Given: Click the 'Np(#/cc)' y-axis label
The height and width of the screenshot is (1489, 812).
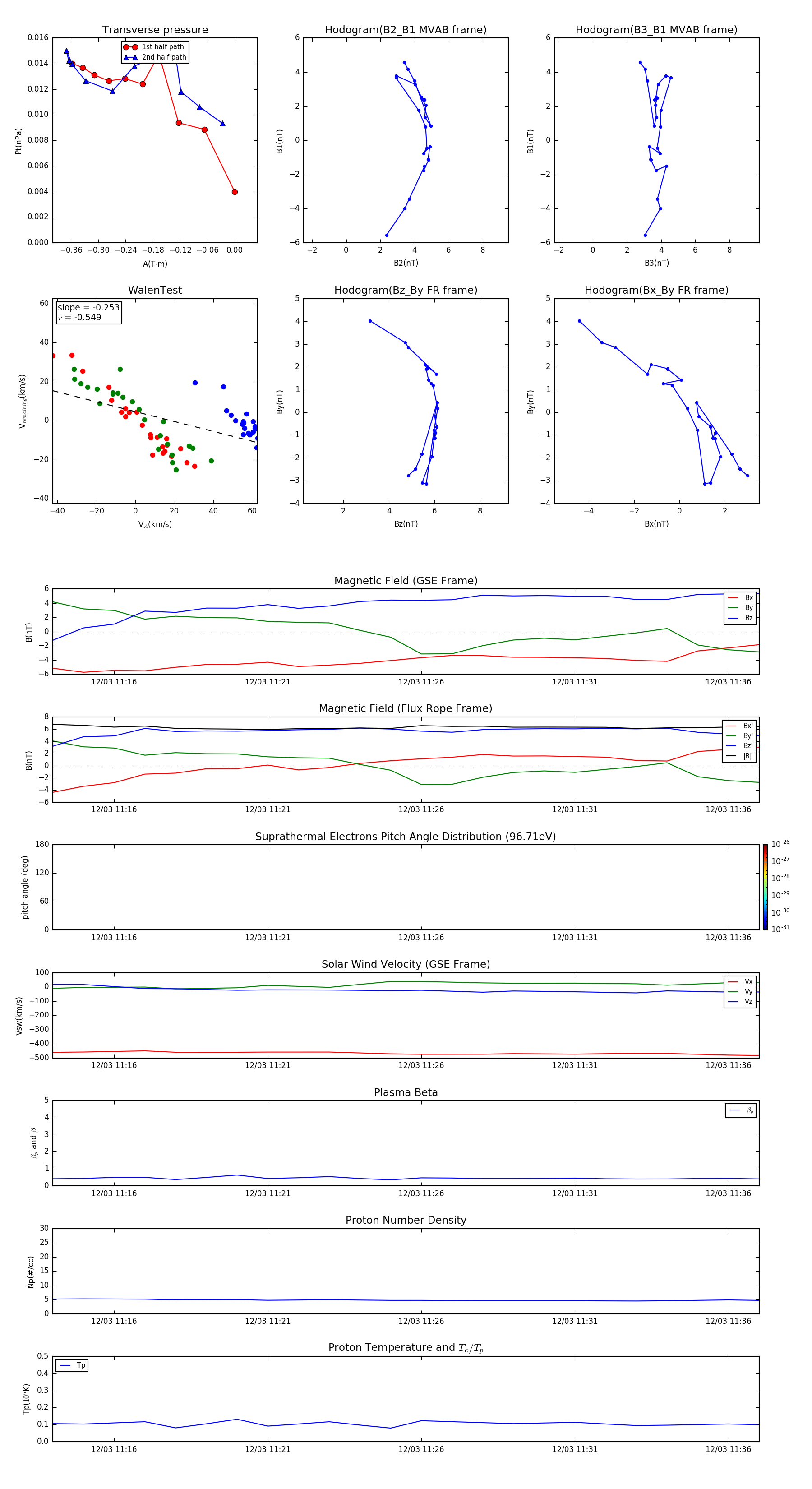Looking at the screenshot, I should coord(31,1272).
